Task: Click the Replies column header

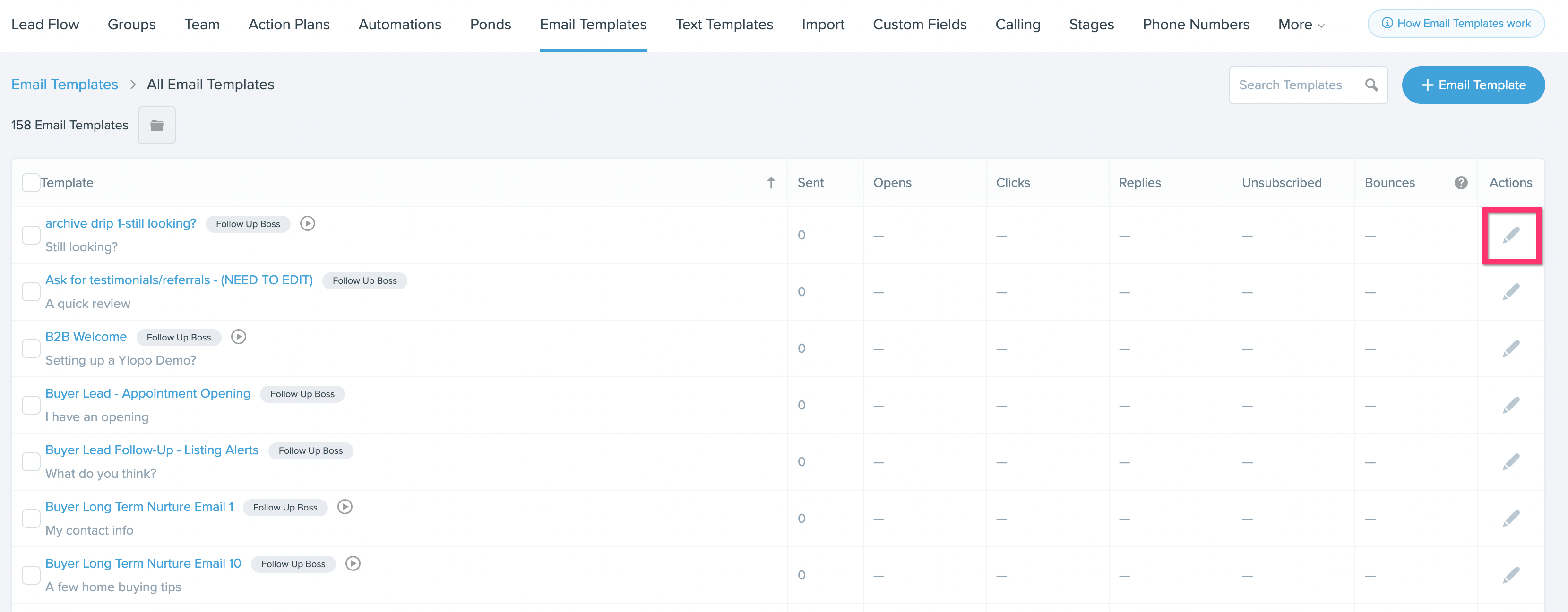Action: (x=1139, y=183)
